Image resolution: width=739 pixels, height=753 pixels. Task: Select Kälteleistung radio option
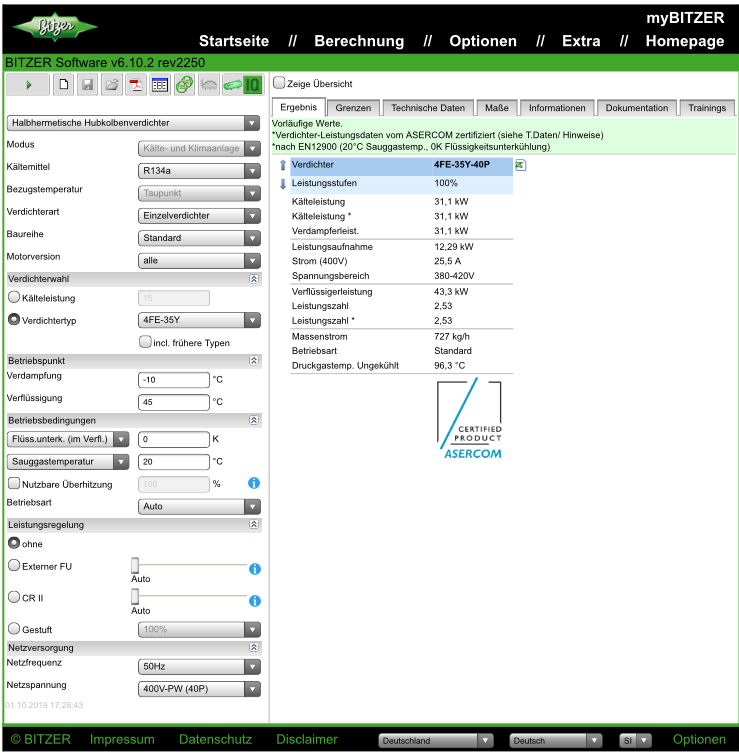coord(14,297)
